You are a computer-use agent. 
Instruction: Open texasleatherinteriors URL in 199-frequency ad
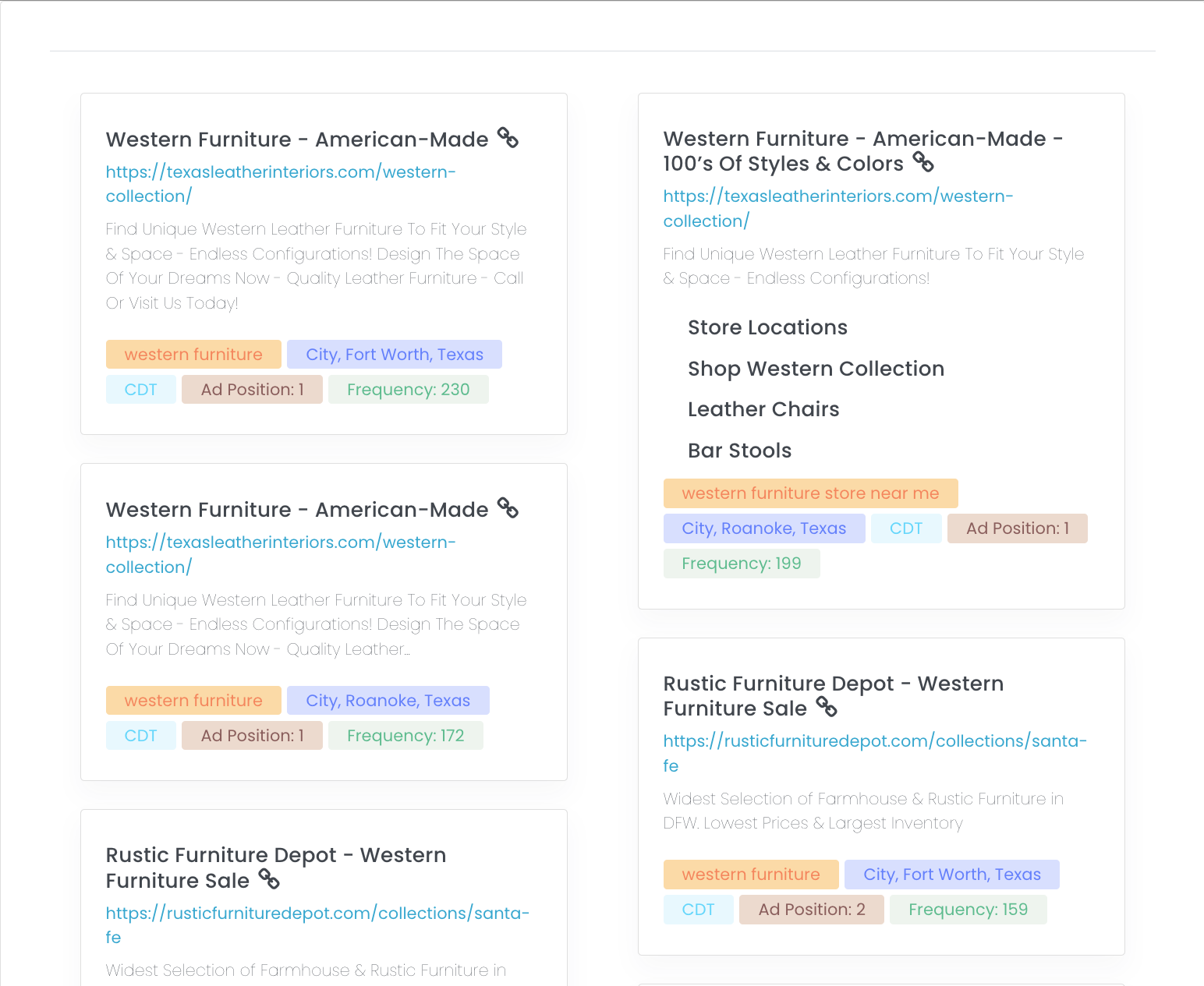click(837, 208)
